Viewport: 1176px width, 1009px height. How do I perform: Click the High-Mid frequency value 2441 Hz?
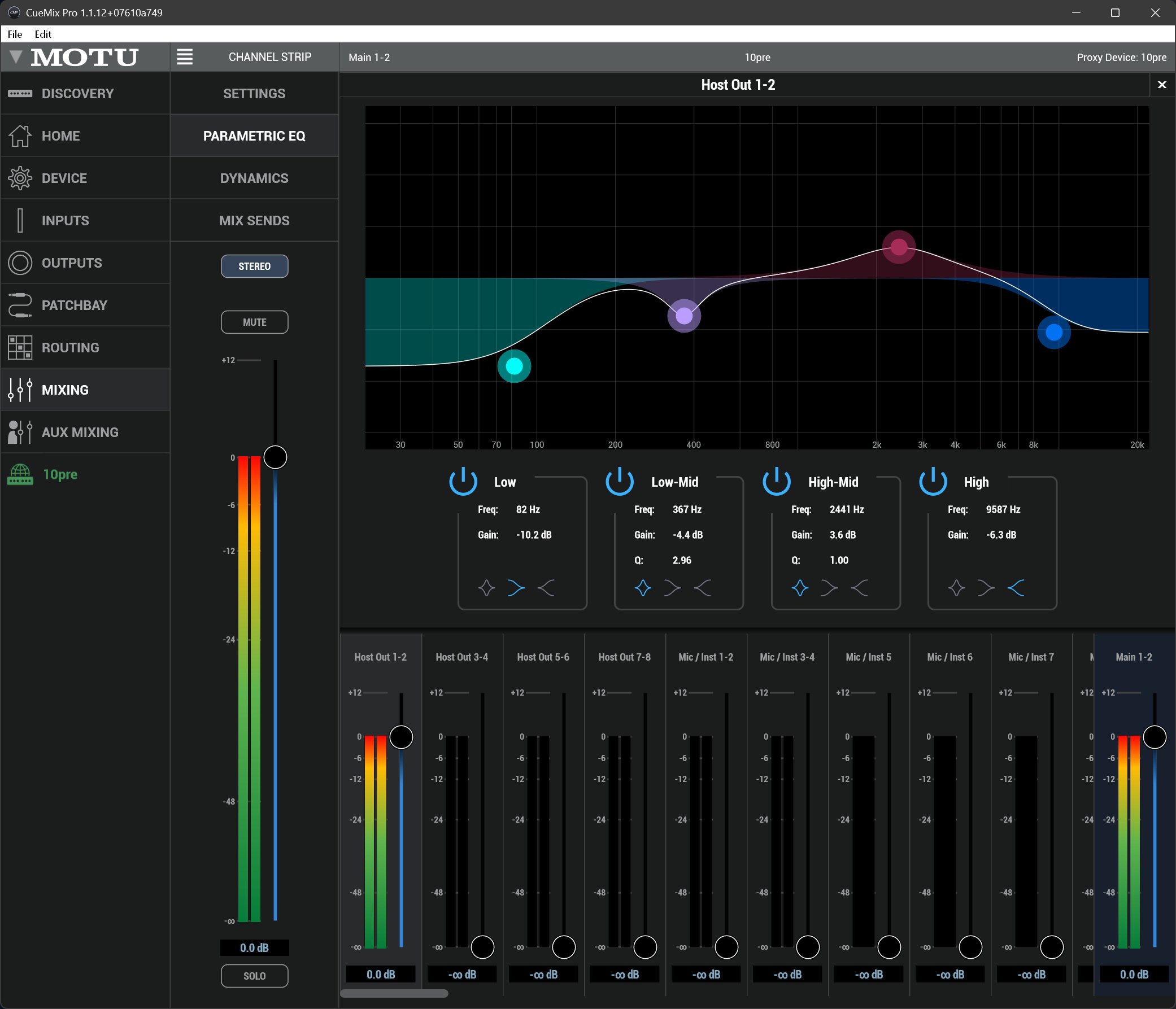(x=847, y=510)
